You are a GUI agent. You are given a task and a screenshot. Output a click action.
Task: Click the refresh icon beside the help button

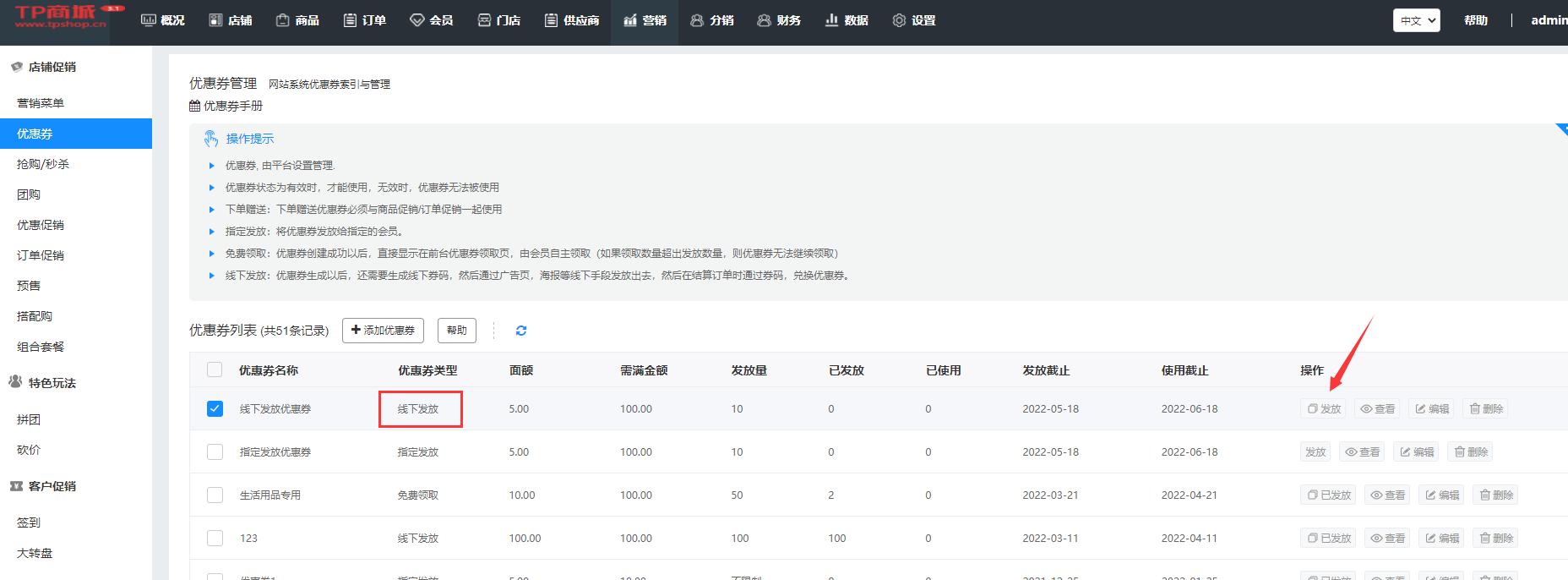click(x=521, y=331)
